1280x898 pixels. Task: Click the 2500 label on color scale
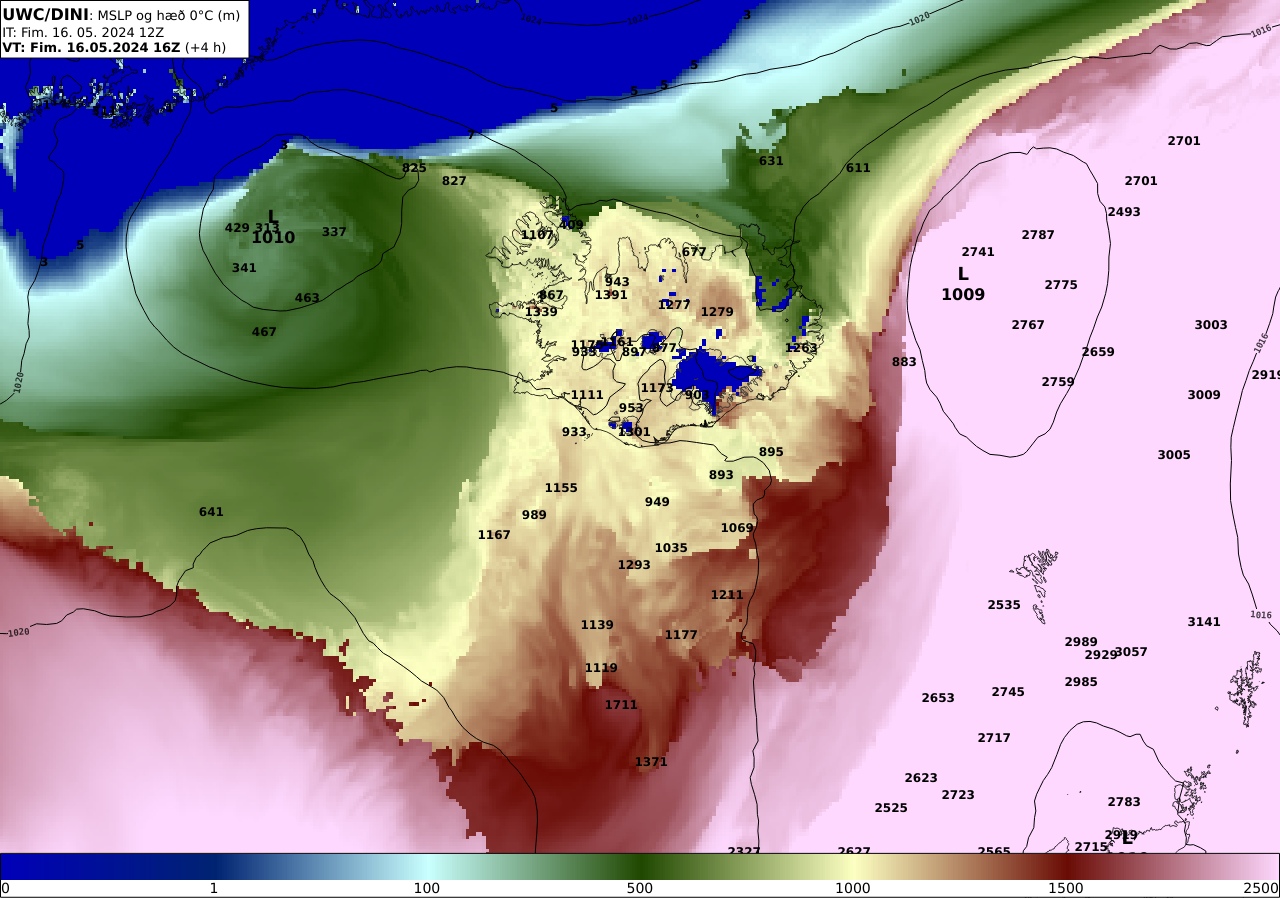click(x=1262, y=888)
